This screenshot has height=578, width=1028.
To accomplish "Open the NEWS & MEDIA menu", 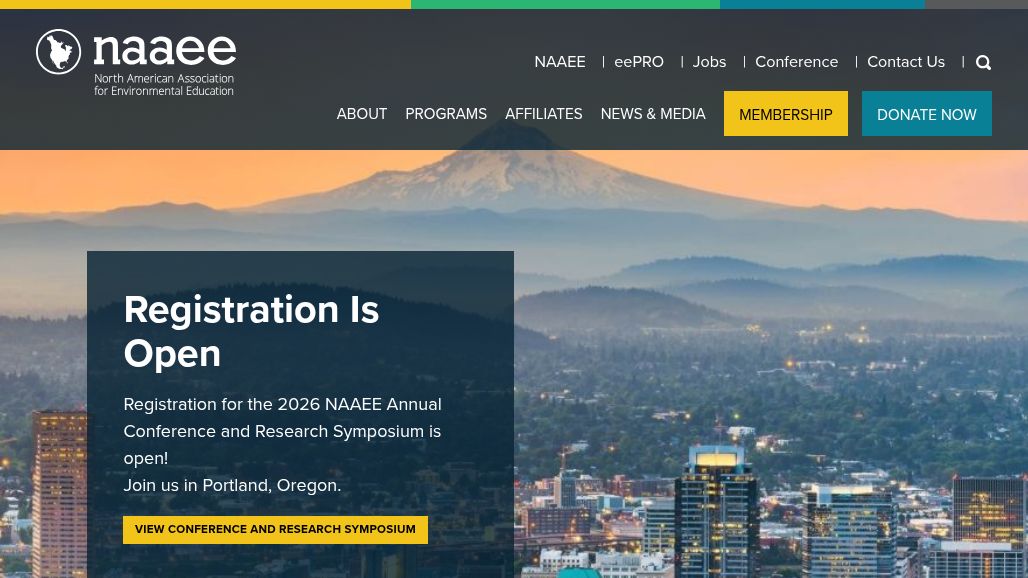I will pos(653,114).
